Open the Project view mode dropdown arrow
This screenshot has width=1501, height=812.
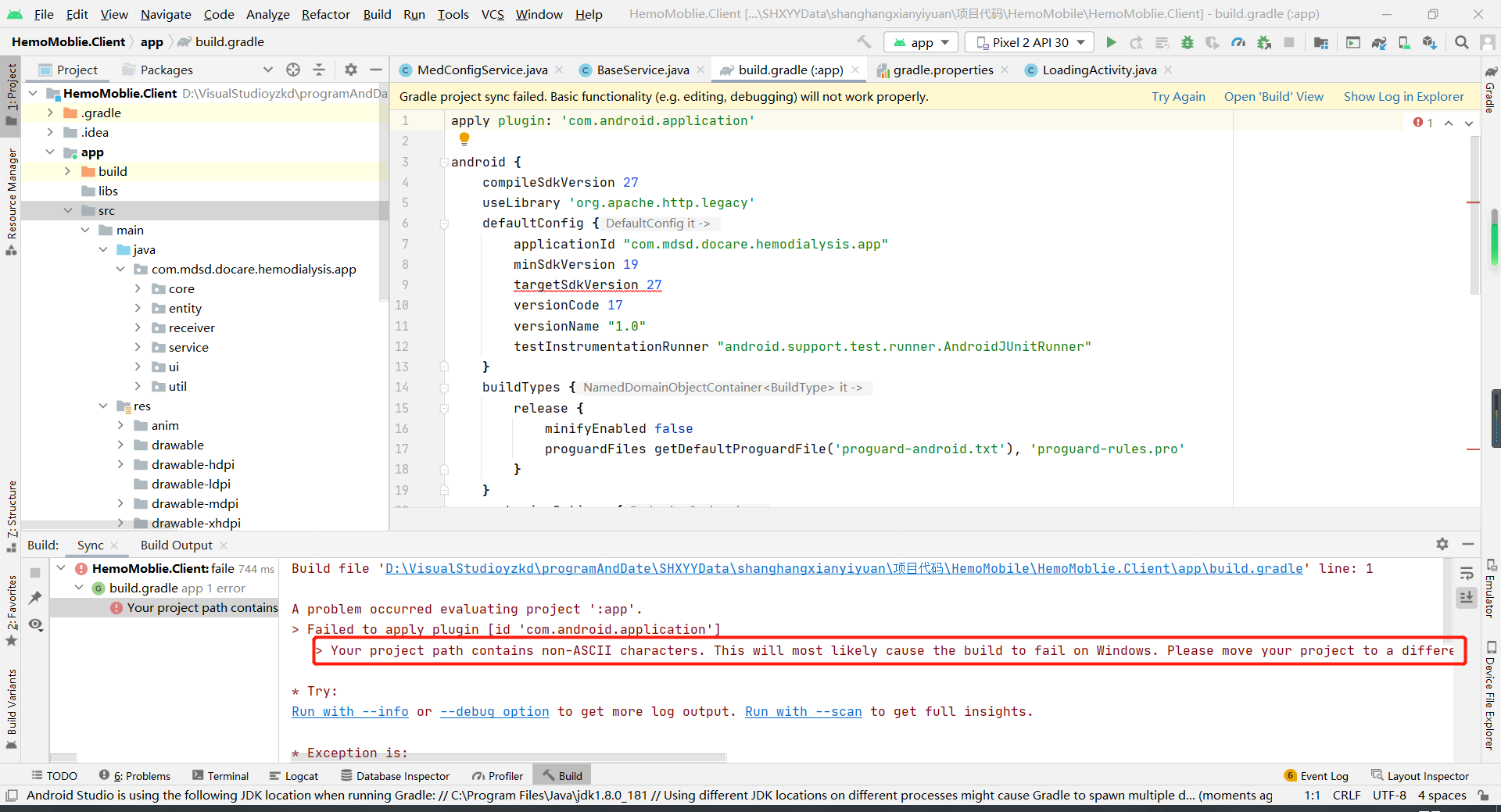[x=268, y=70]
